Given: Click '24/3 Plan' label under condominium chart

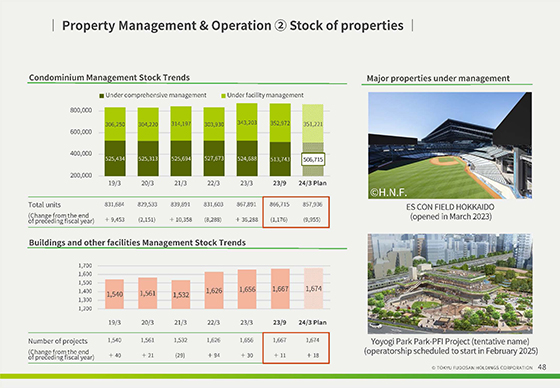Looking at the screenshot, I should point(312,183).
